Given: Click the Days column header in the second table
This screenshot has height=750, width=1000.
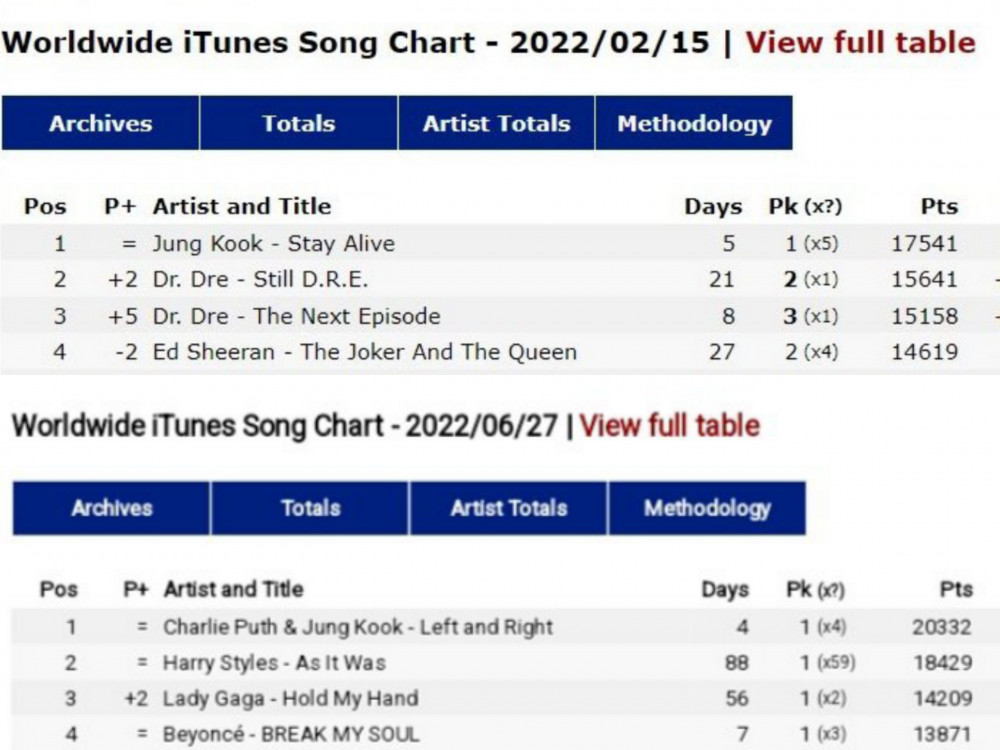Looking at the screenshot, I should pos(725,589).
